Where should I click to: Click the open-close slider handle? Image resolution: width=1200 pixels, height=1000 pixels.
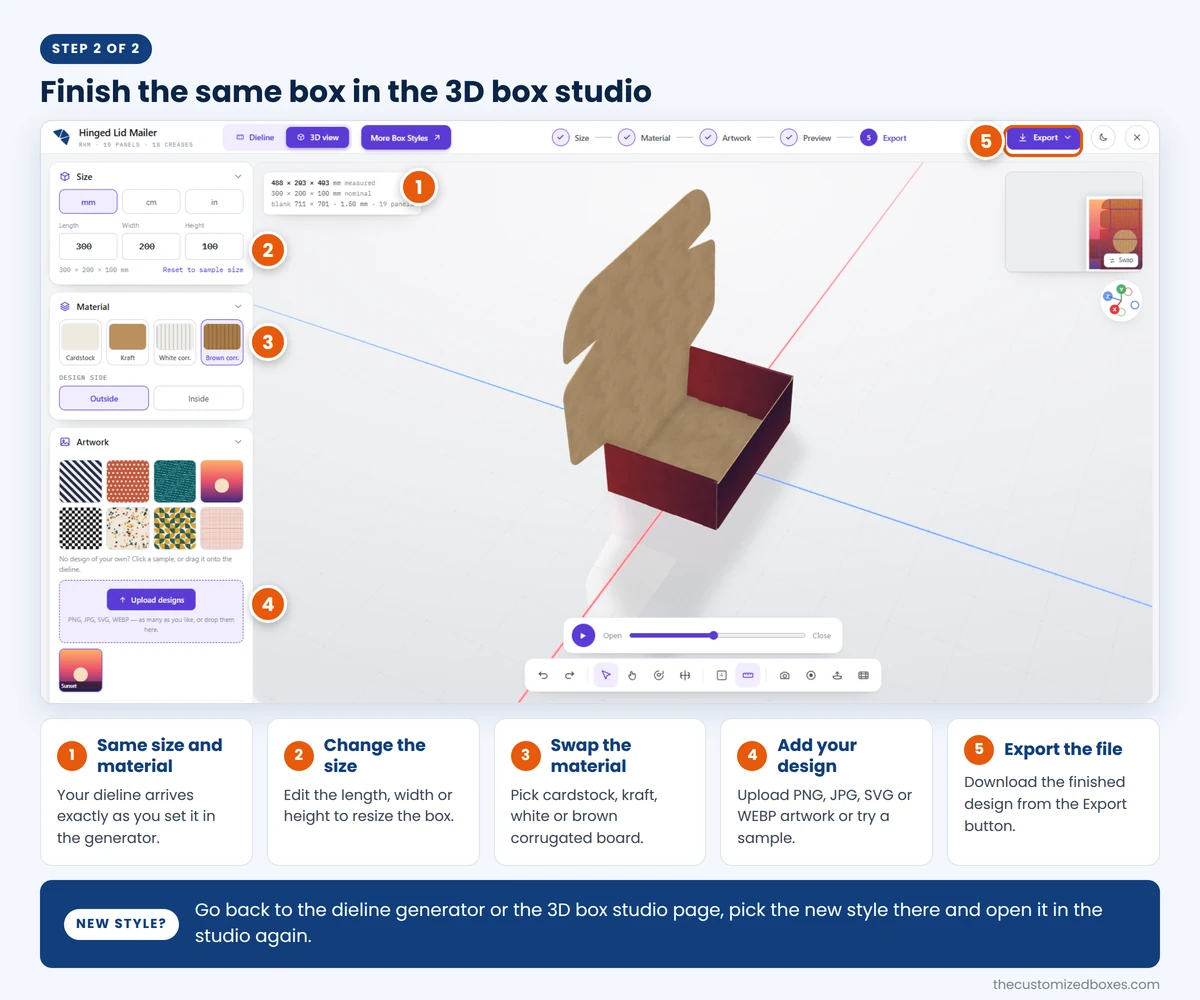coord(714,635)
